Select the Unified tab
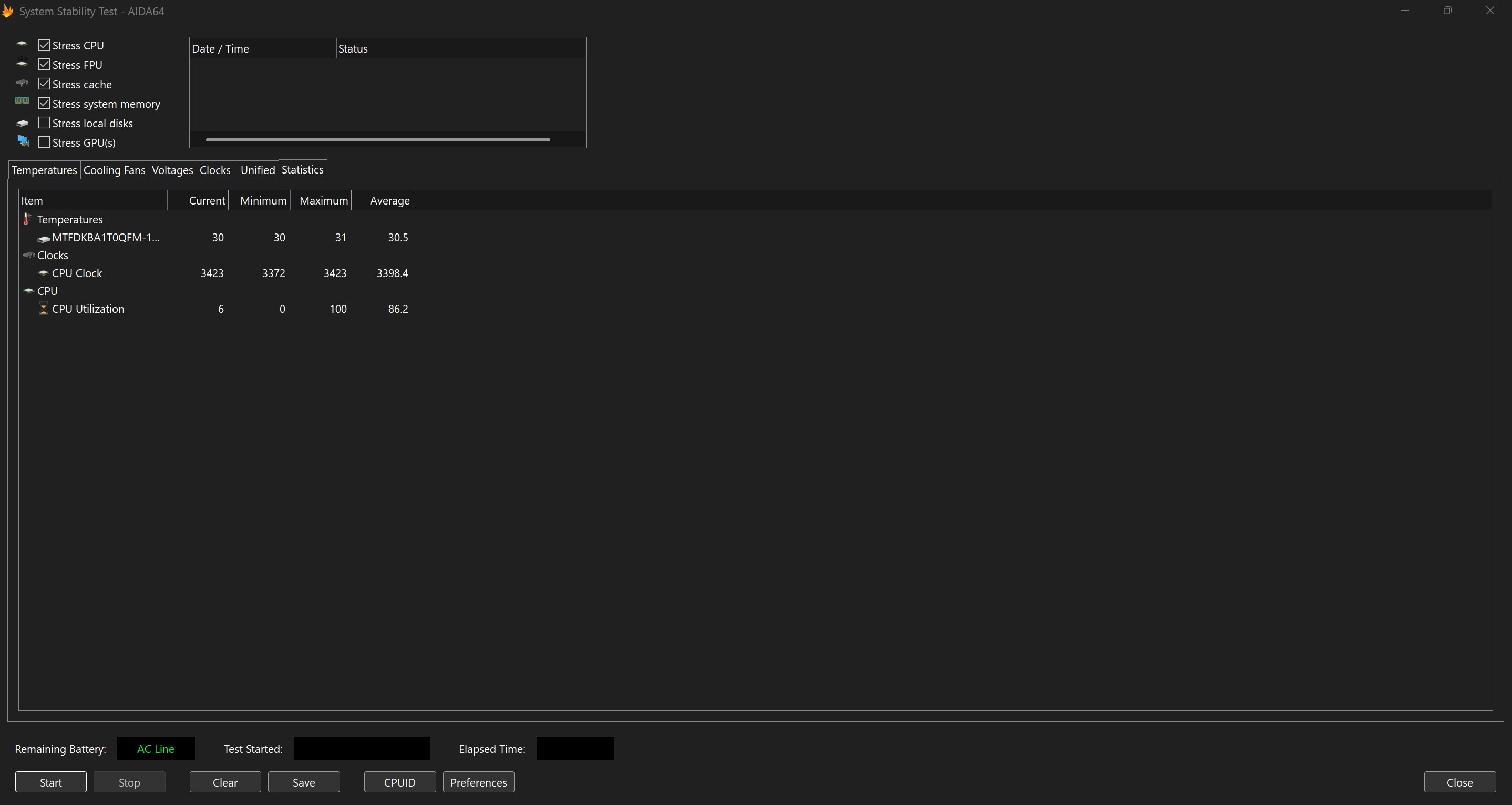 [x=258, y=170]
